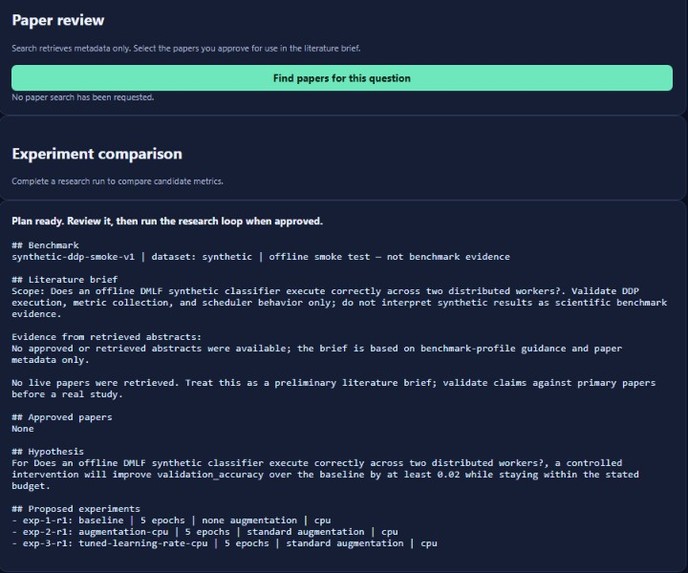Screen dimensions: 688x573
Task: Select the 'Paper review' heading
Action: point(58,20)
